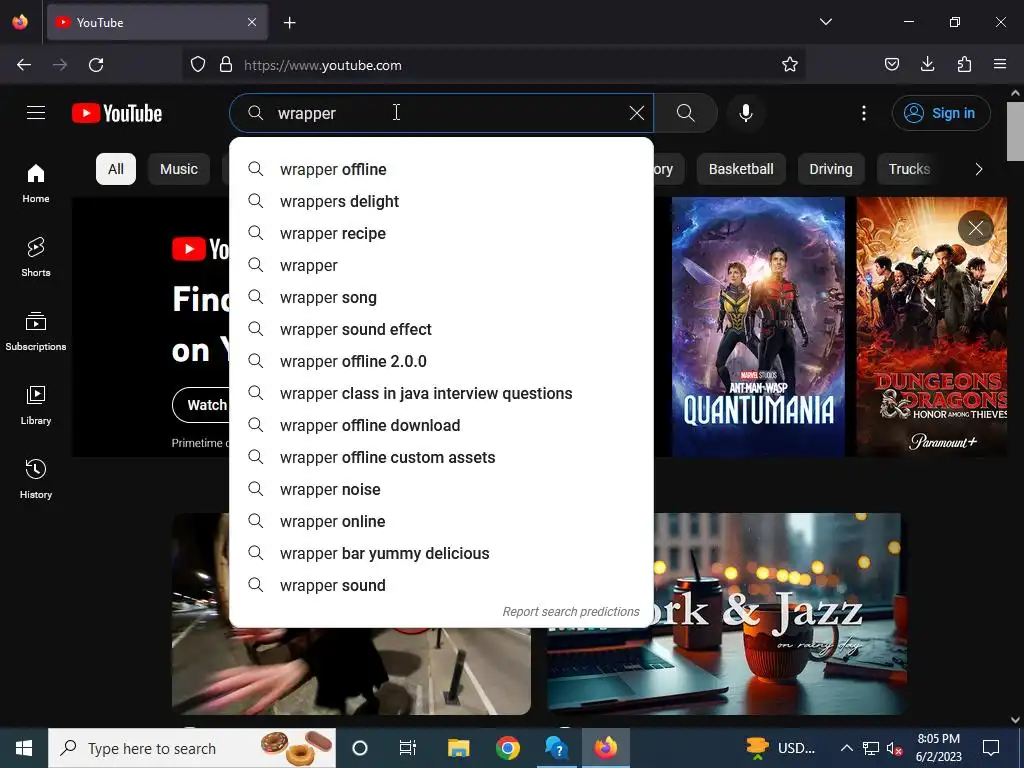Click the muted volume tray icon
1024x768 pixels.
point(894,748)
